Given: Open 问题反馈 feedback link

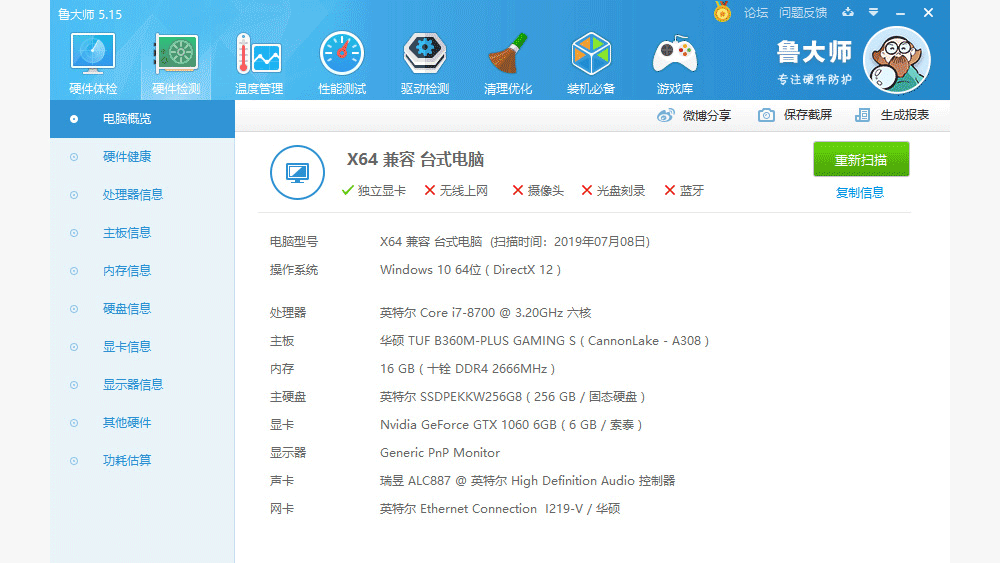Looking at the screenshot, I should coord(802,13).
